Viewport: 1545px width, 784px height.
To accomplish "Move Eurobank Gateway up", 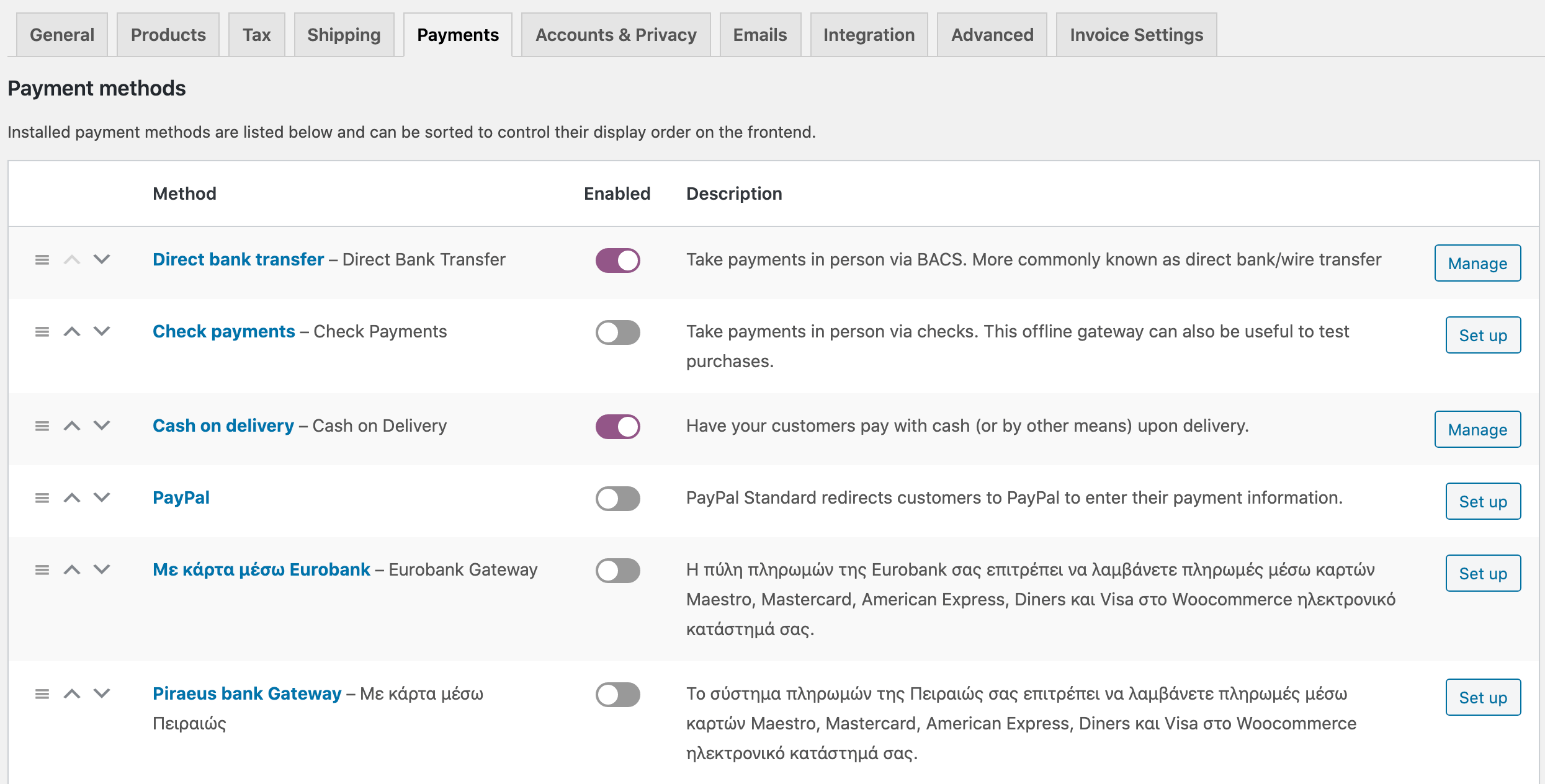I will point(72,569).
